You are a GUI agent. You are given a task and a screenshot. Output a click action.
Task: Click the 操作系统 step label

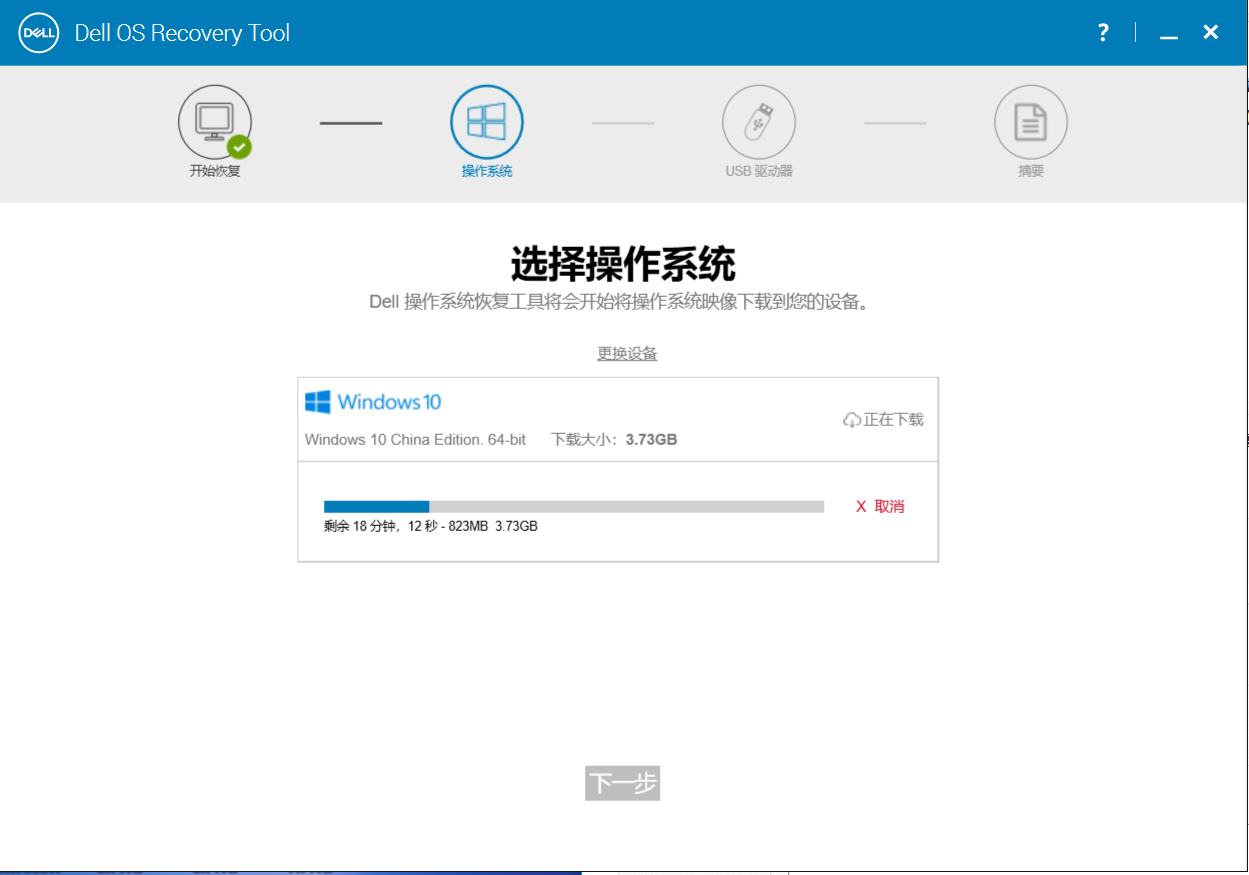[x=487, y=171]
